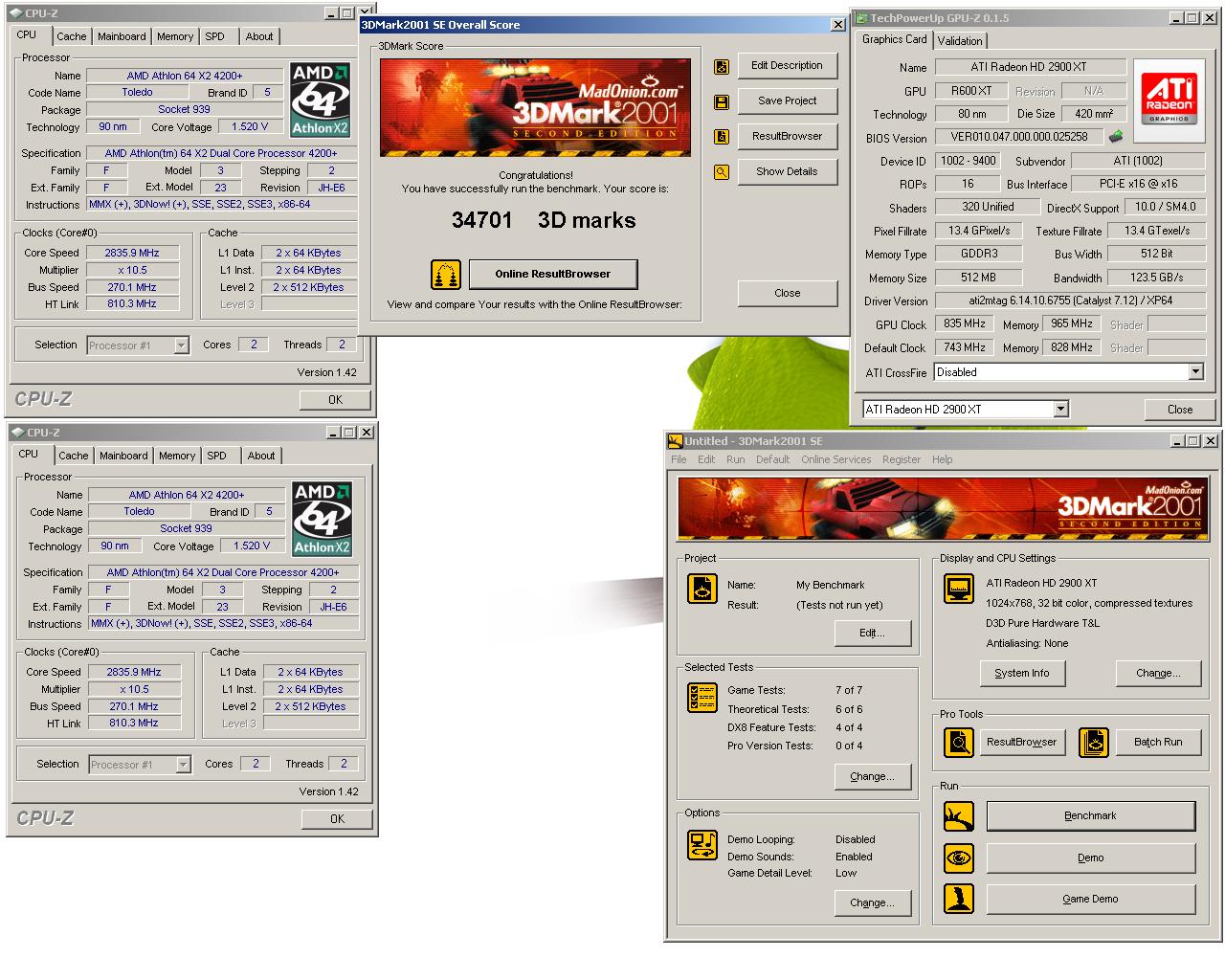Click the 3DMark2001 SE main window title icon
The height and width of the screenshot is (980, 1225).
click(675, 441)
